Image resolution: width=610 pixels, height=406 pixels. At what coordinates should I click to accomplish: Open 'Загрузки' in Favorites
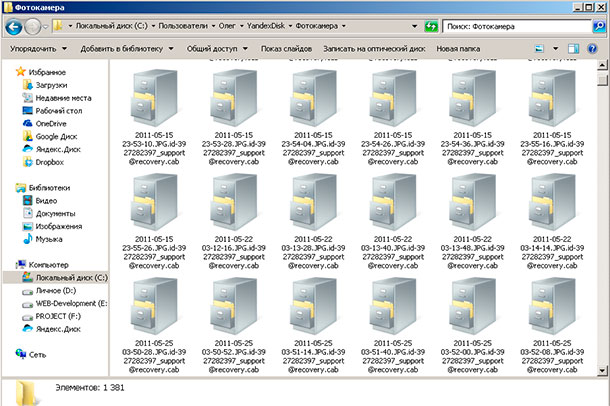pos(45,85)
